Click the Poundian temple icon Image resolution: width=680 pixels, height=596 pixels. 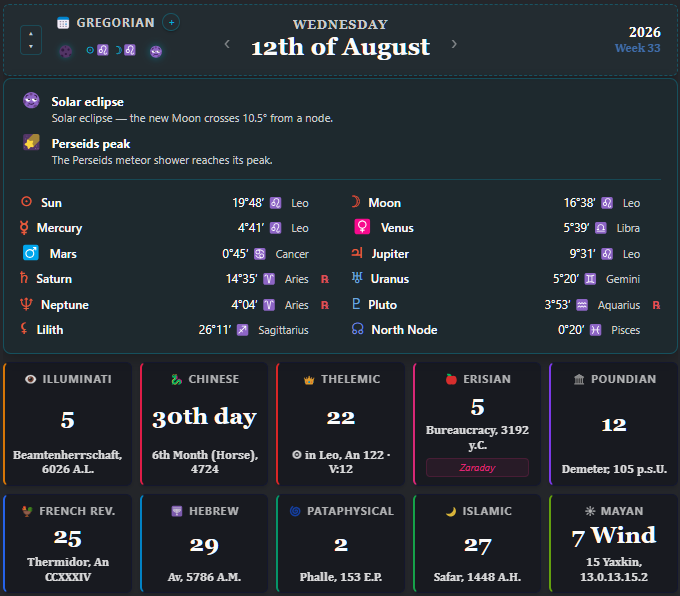(x=579, y=380)
